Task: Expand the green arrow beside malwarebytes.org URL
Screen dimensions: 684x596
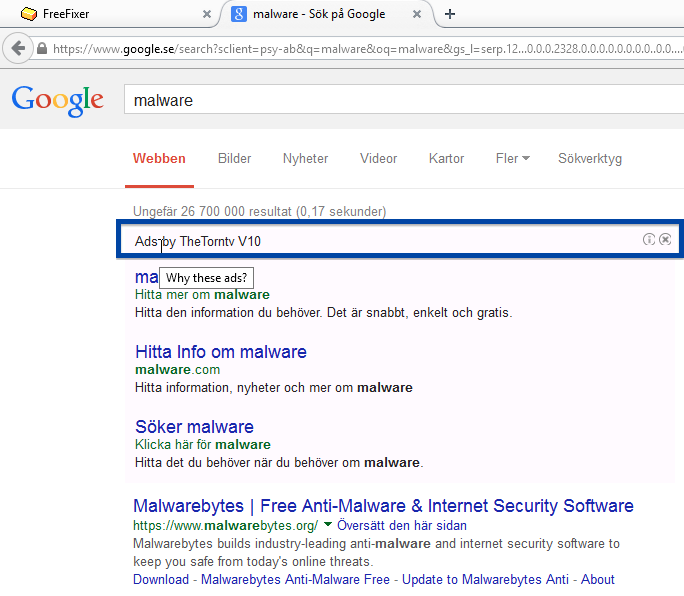Action: (x=328, y=524)
